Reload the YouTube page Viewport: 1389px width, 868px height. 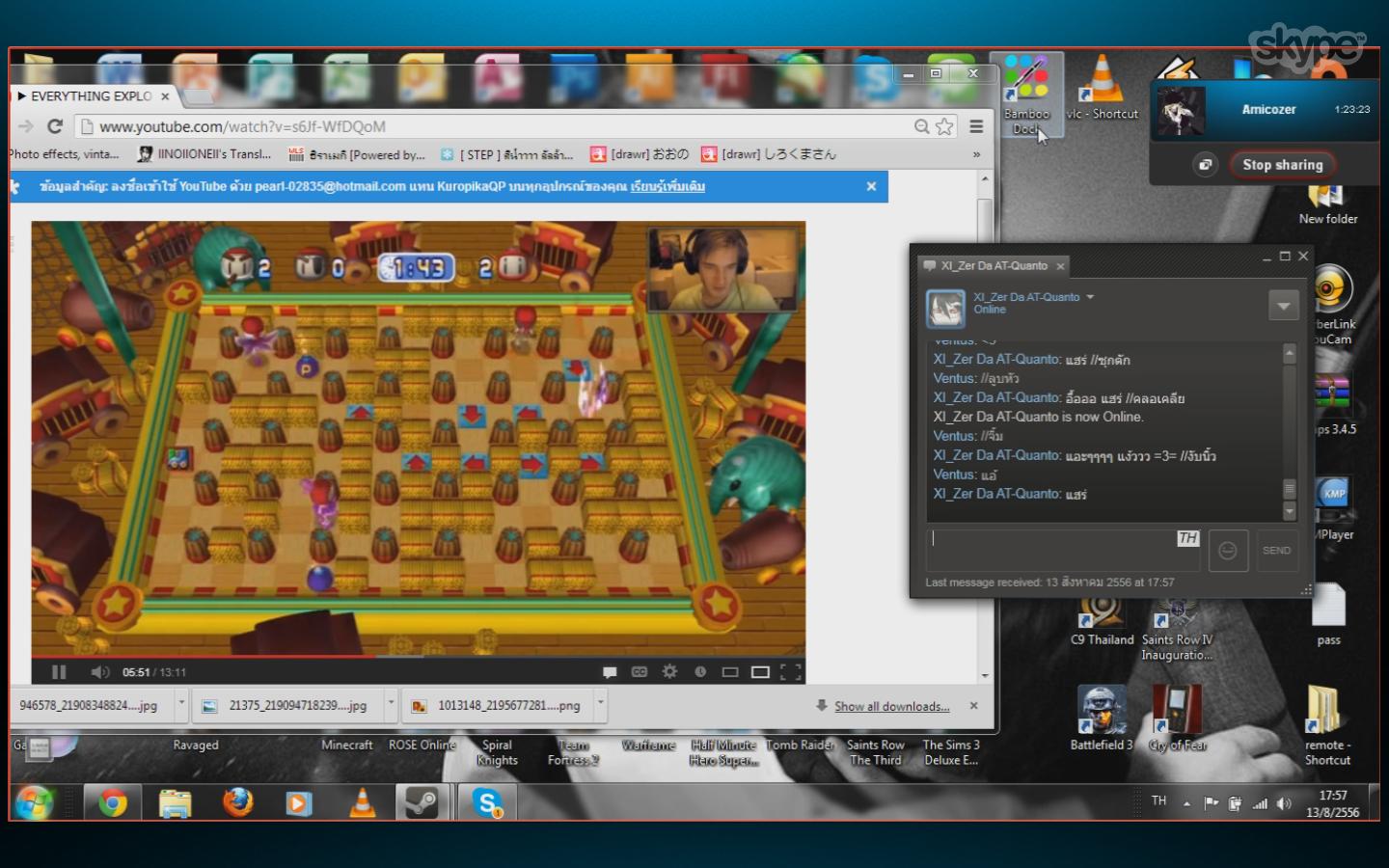click(x=55, y=126)
